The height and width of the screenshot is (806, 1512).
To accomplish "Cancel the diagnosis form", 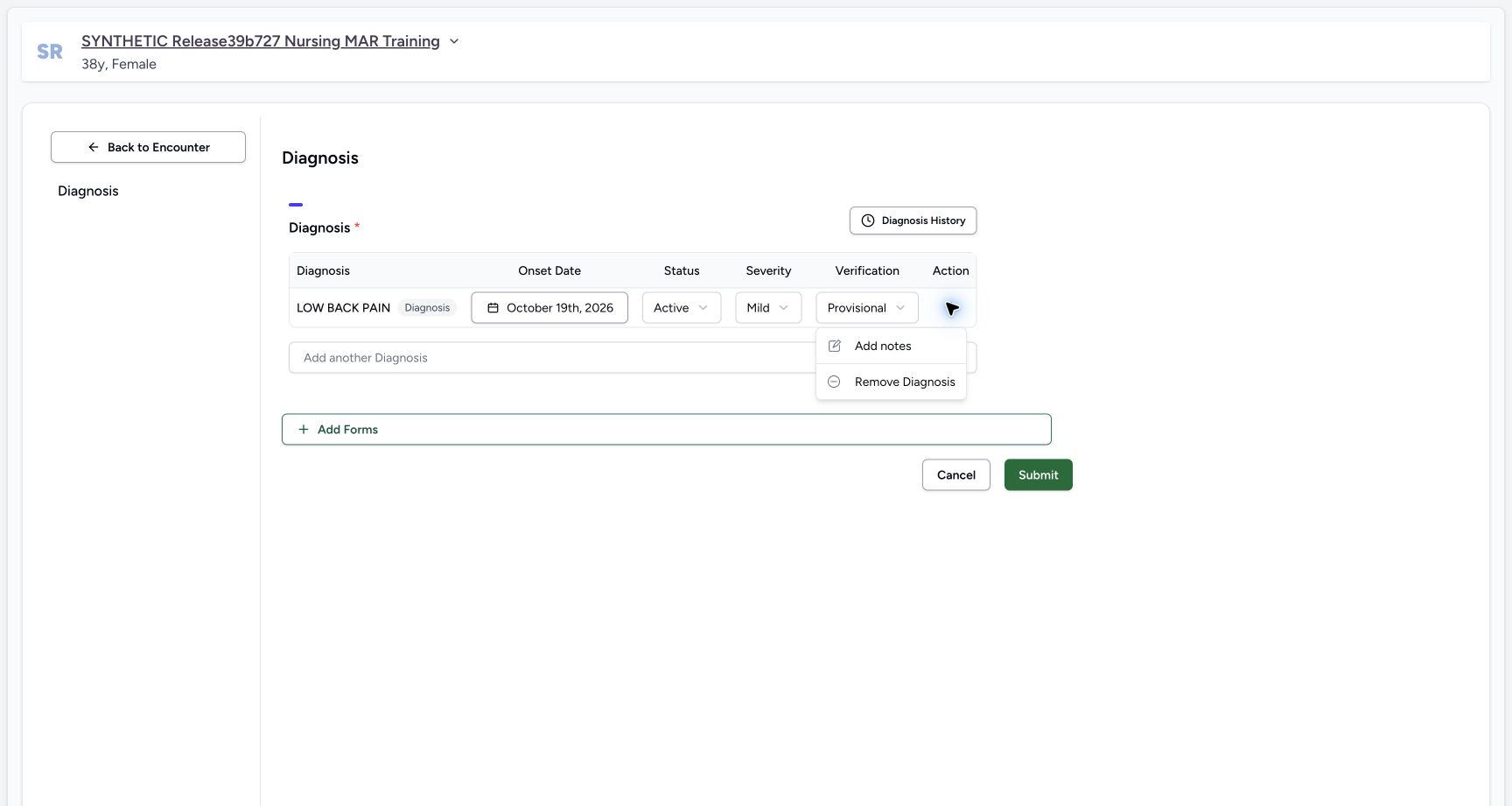I will tap(956, 475).
